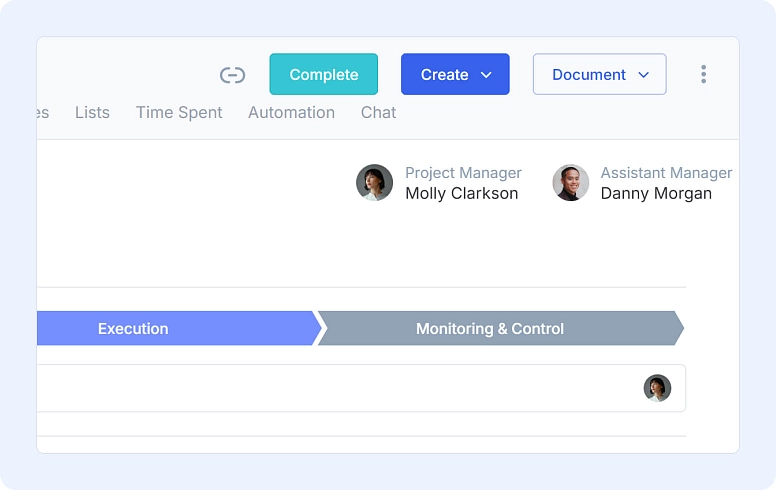Click the Project Manager role label
The width and height of the screenshot is (776, 490).
click(x=463, y=173)
